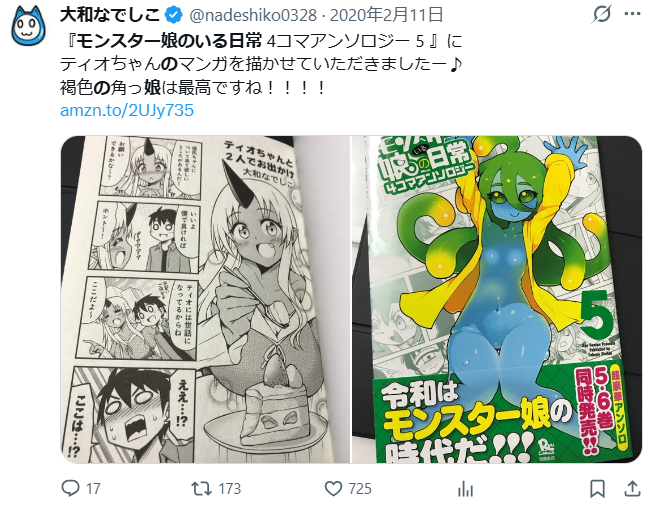
Task: Open the 2020年2月11日 timestamp link
Action: pos(387,15)
